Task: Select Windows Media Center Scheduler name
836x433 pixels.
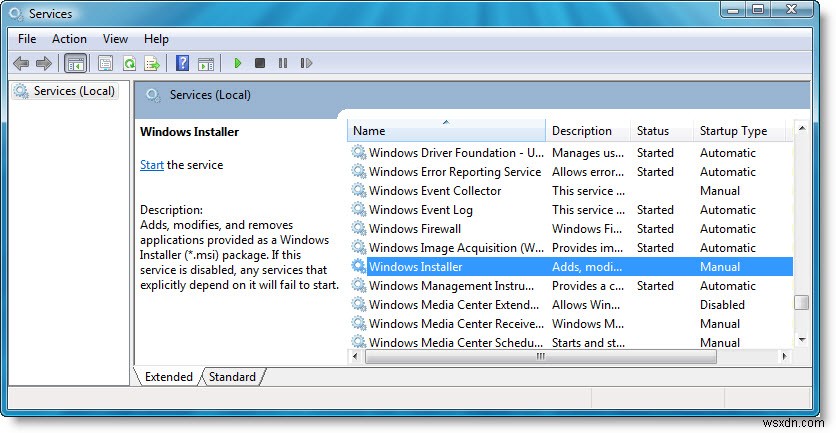Action: pos(456,342)
